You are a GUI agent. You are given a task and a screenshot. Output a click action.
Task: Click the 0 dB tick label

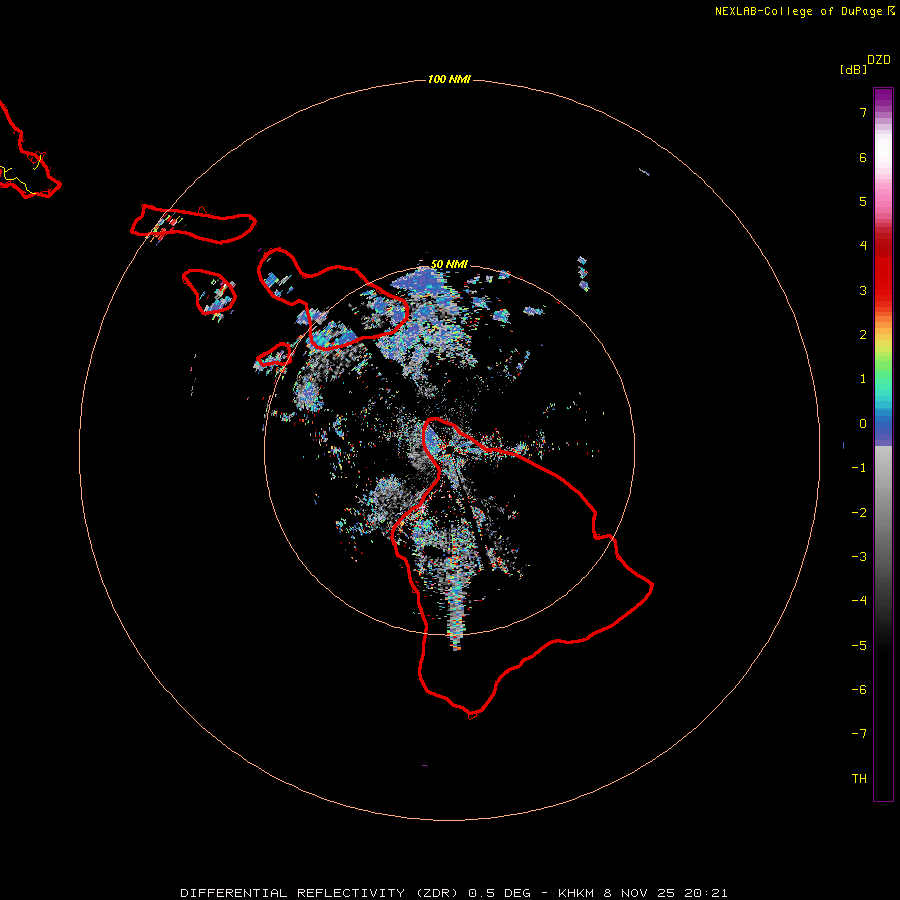tap(863, 424)
